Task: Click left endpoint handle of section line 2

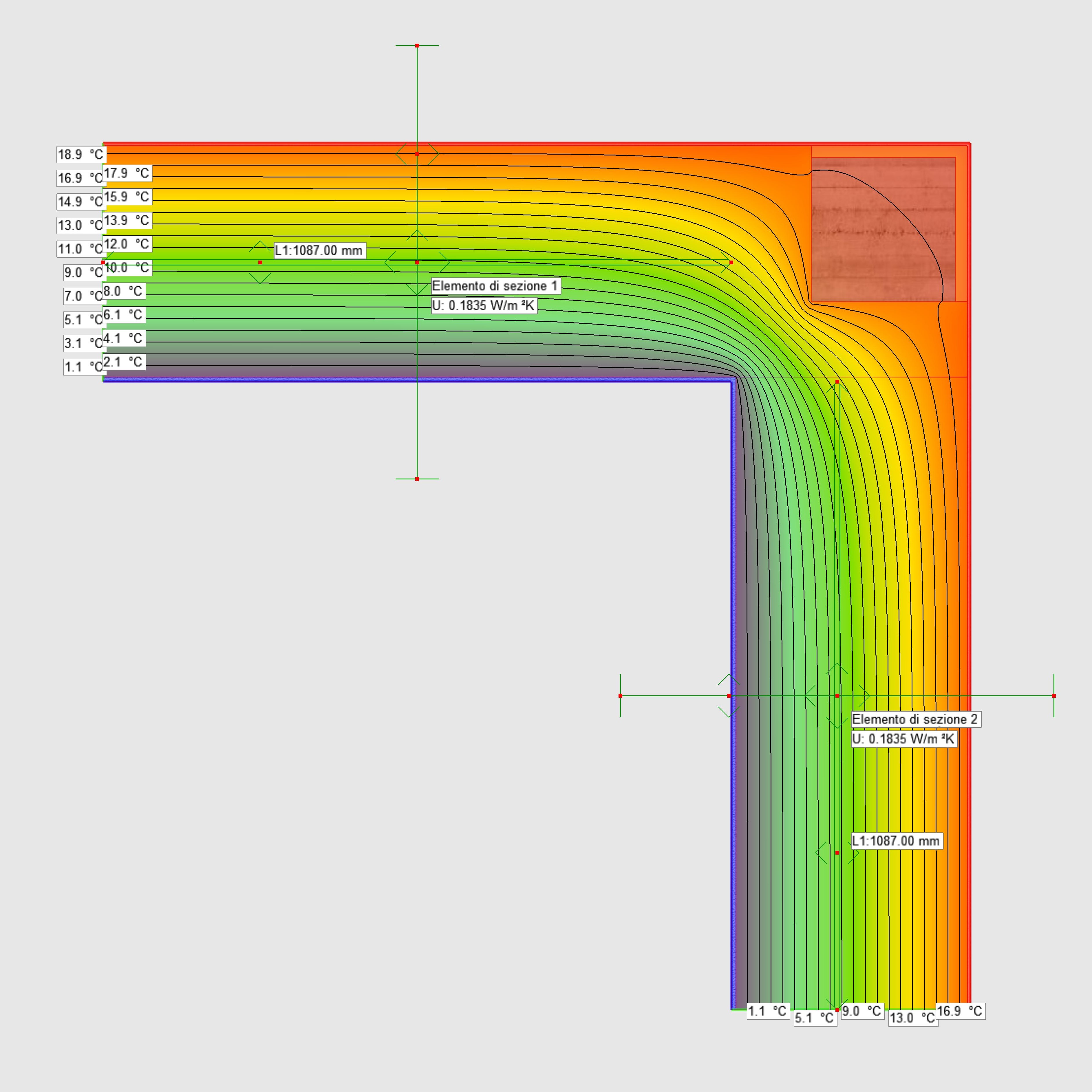Action: [620, 696]
